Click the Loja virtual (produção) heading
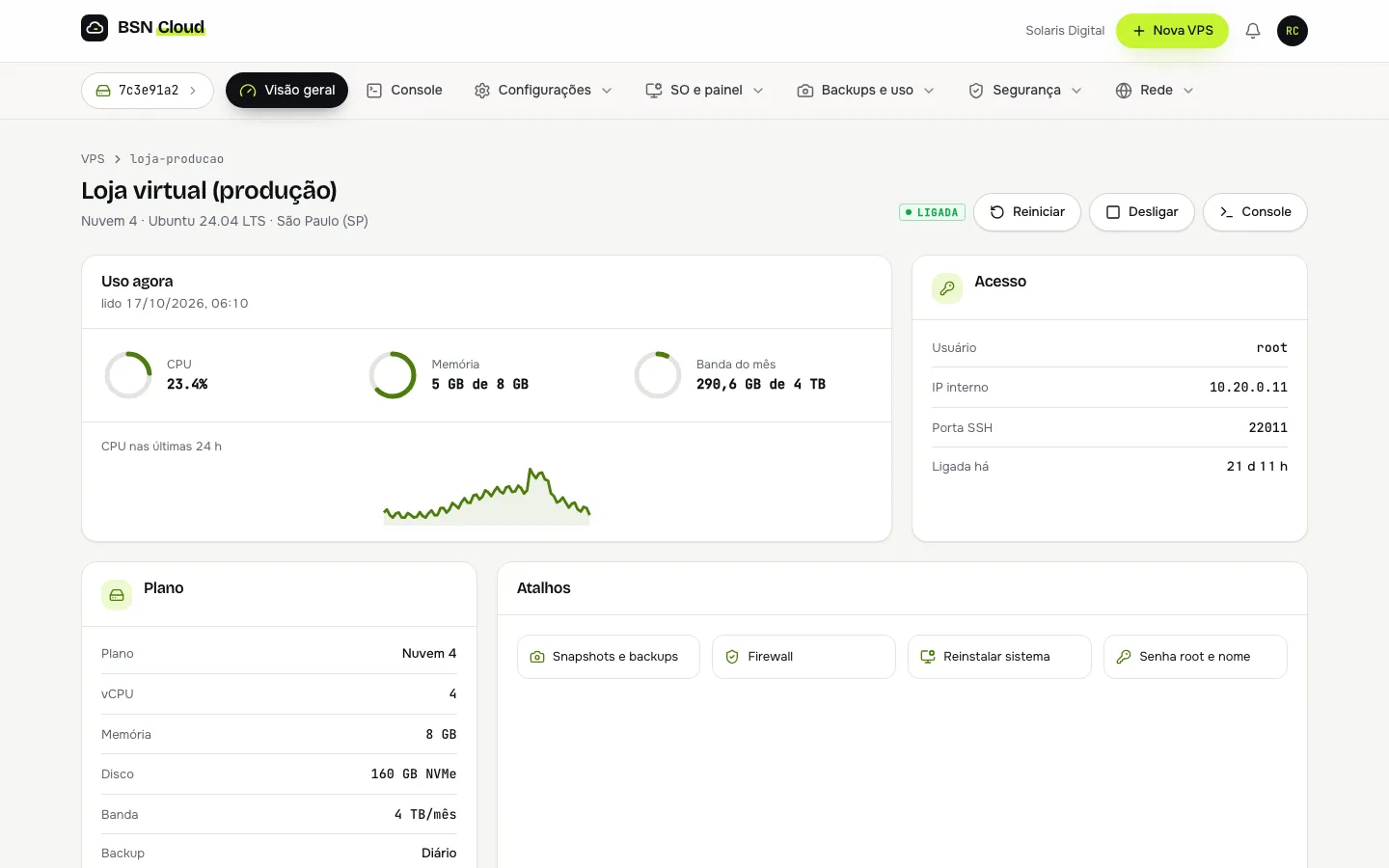This screenshot has height=868, width=1389. click(209, 191)
